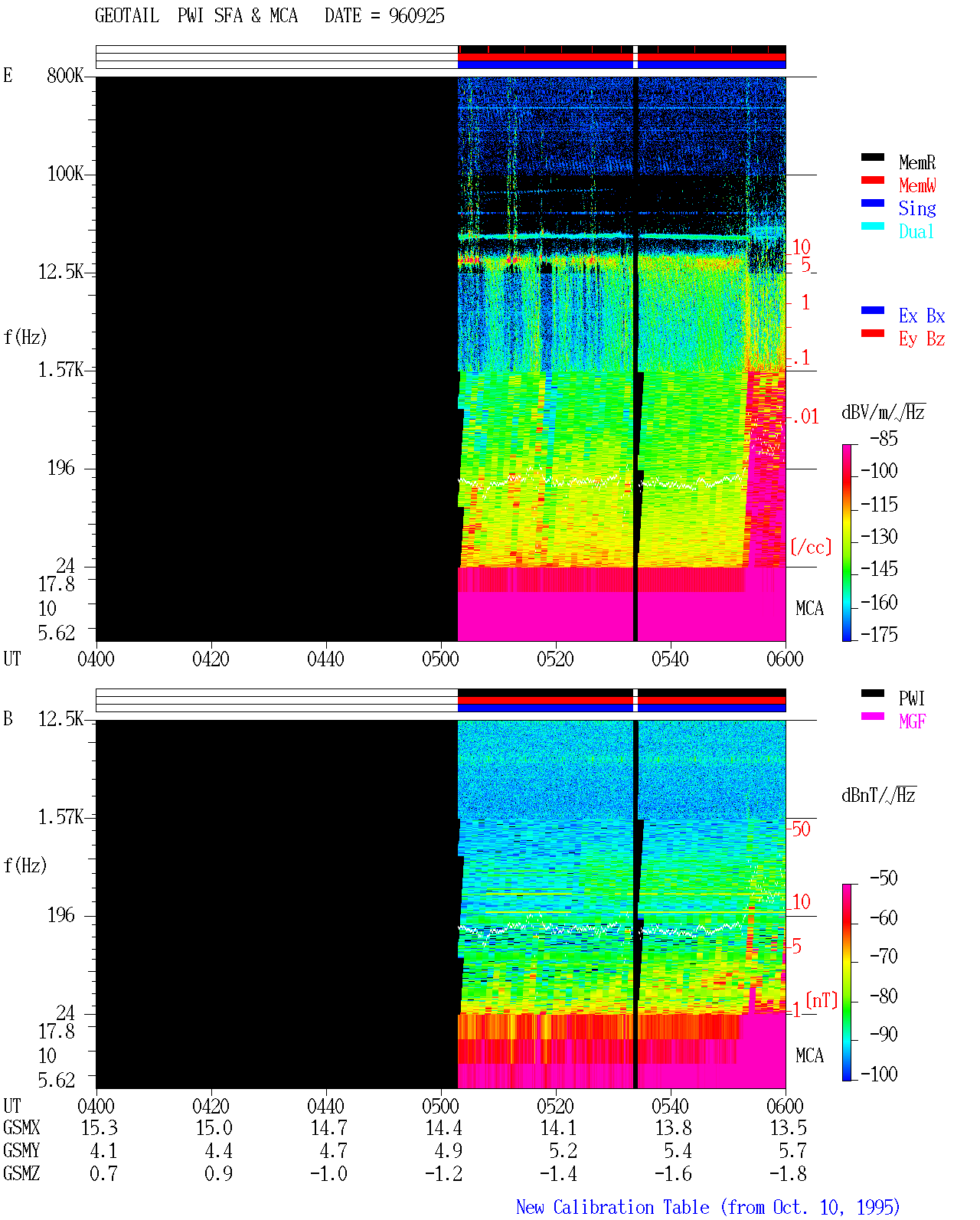Viewport: 980px width, 1220px height.
Task: Click the blue Ex Bx legend swatch
Action: tap(873, 311)
